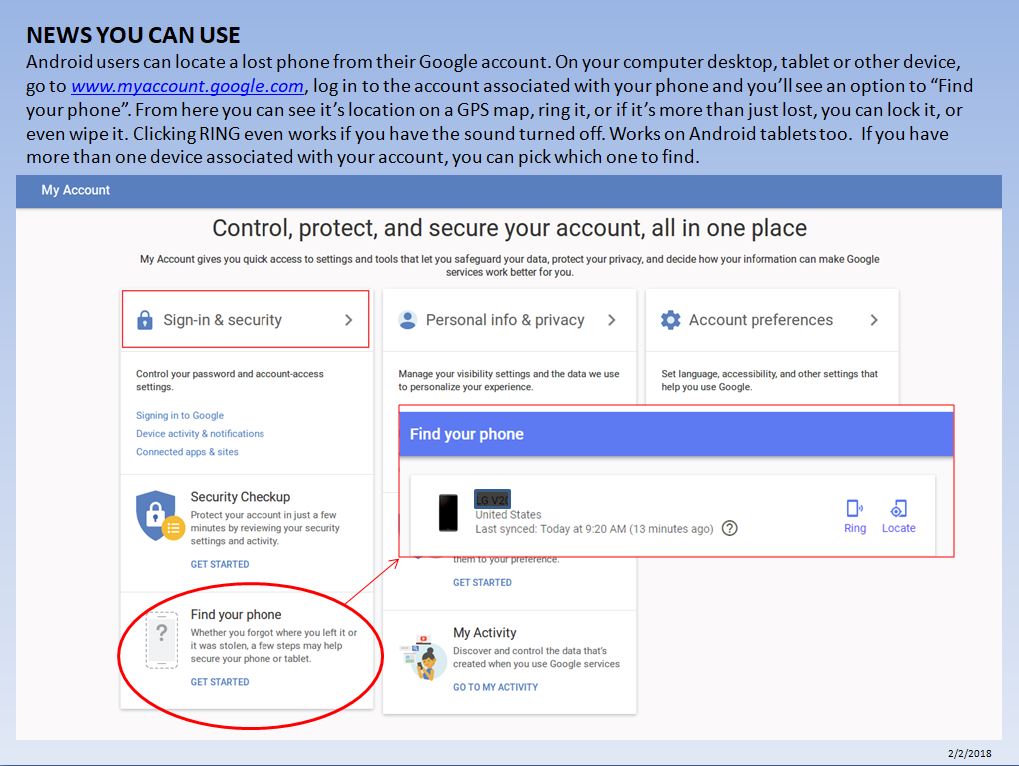The height and width of the screenshot is (766, 1019).
Task: Click the Sign-in & security lock icon
Action: pos(145,320)
